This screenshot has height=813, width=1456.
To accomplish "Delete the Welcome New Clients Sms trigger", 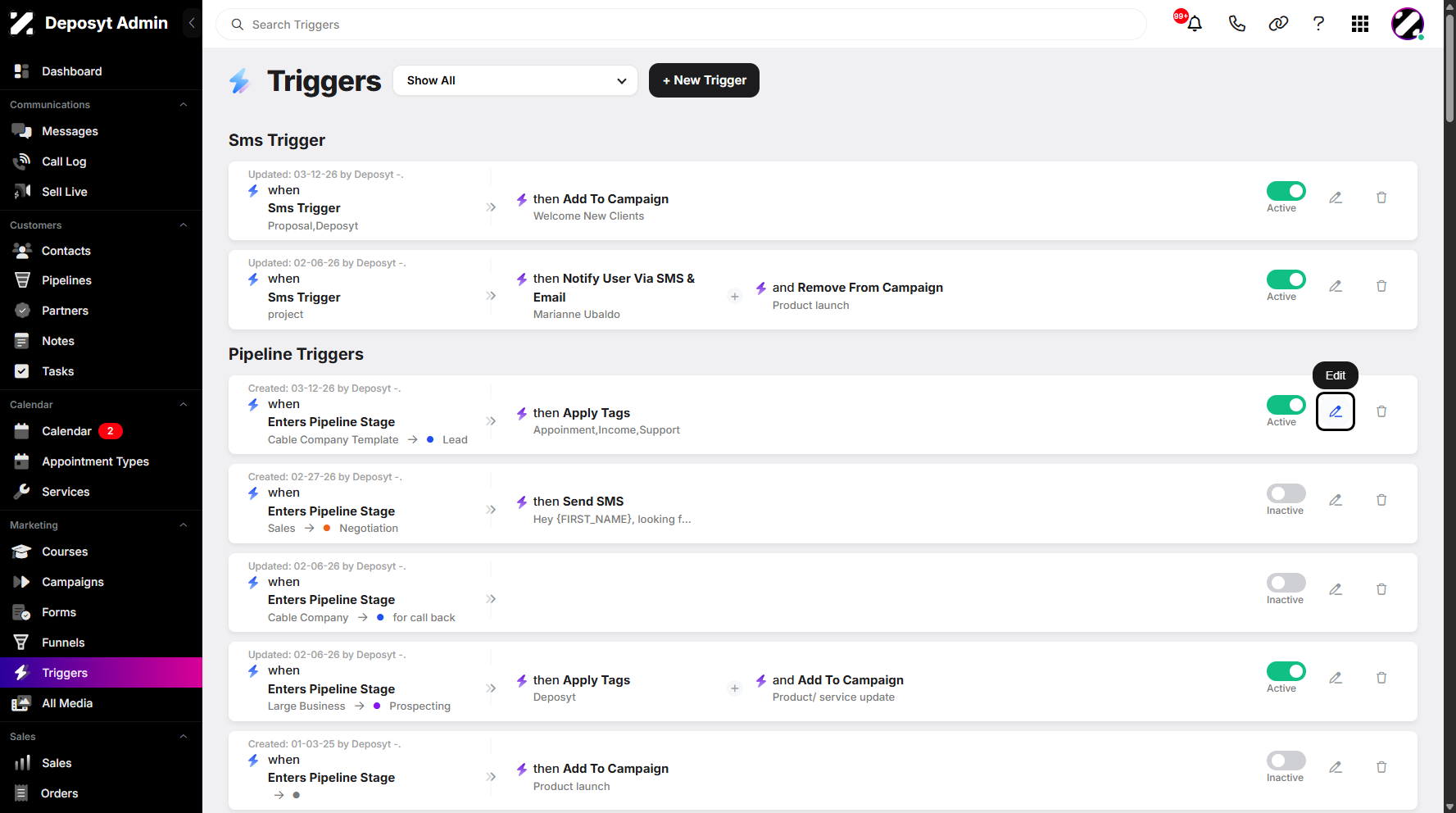I will [x=1381, y=198].
